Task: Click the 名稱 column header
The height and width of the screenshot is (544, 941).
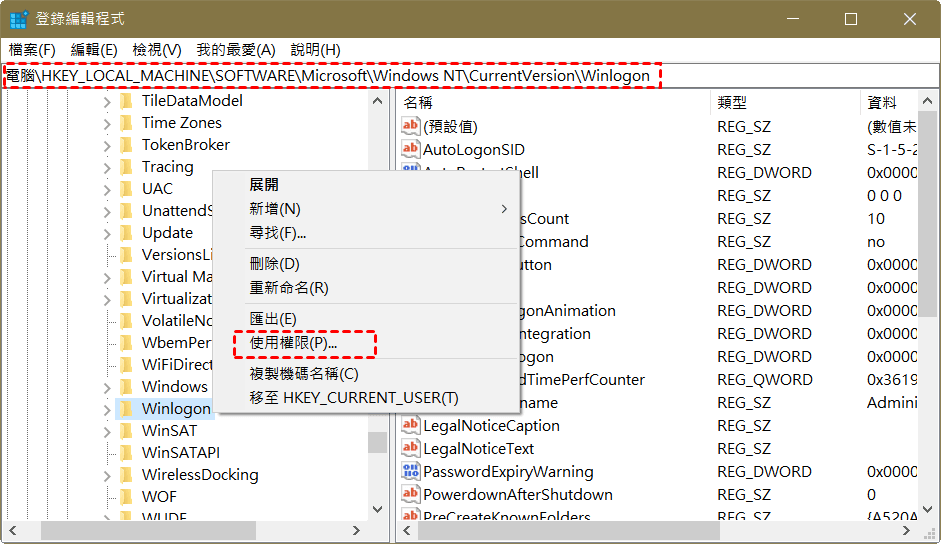Action: 555,103
